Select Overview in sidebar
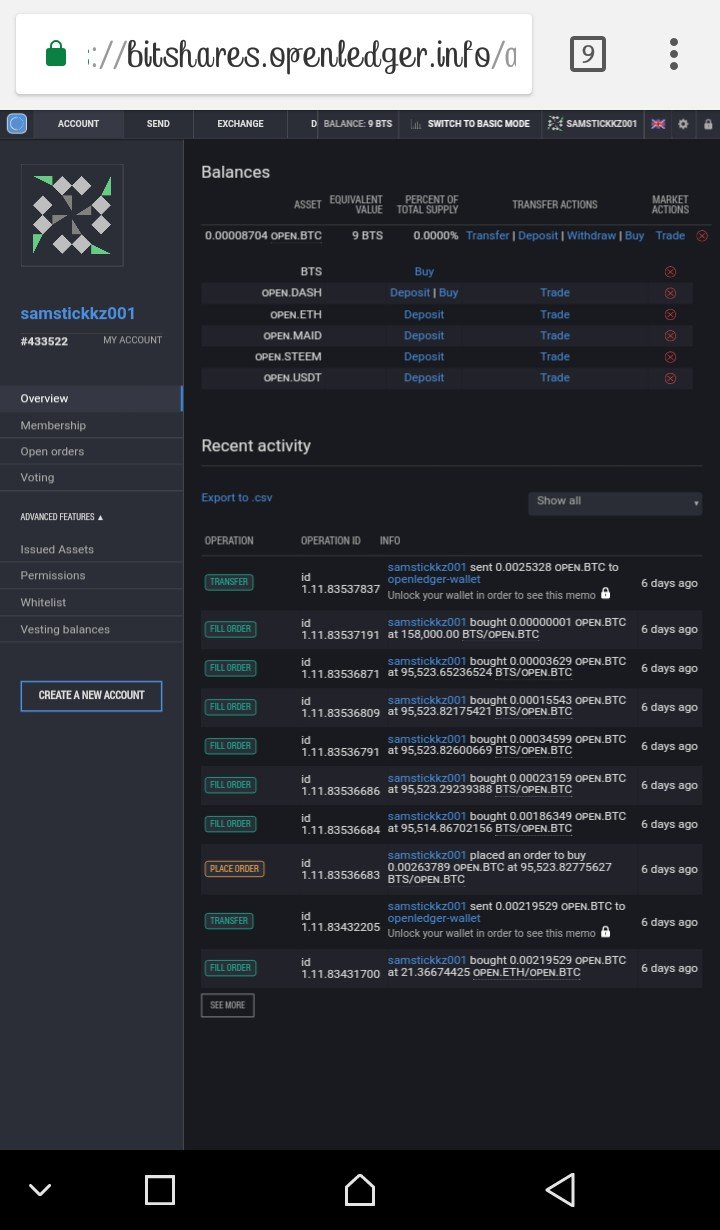The width and height of the screenshot is (720, 1230). pos(91,398)
